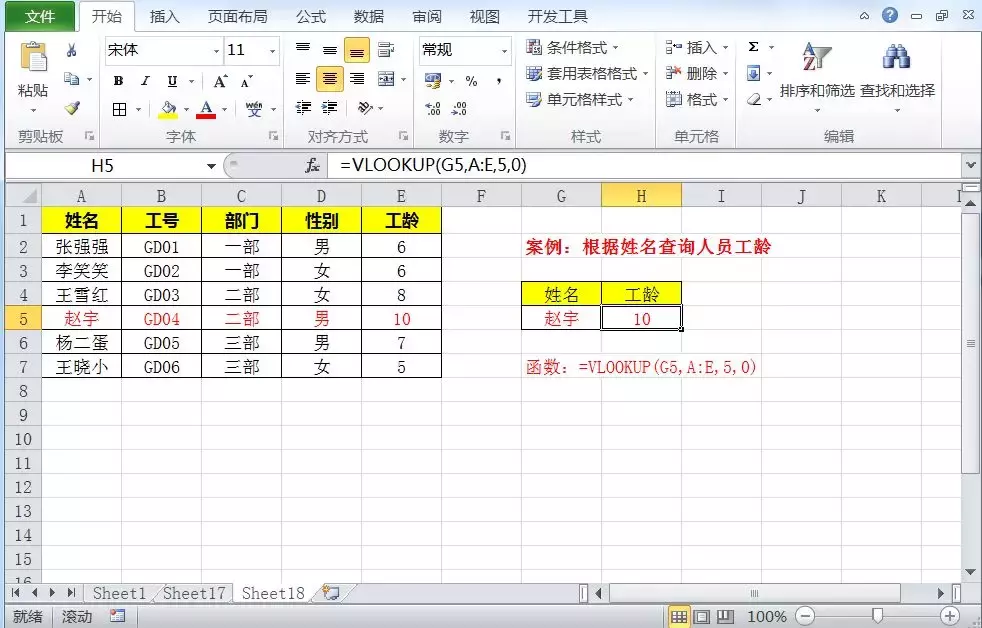Click the Decrease Font Size icon

pos(247,81)
